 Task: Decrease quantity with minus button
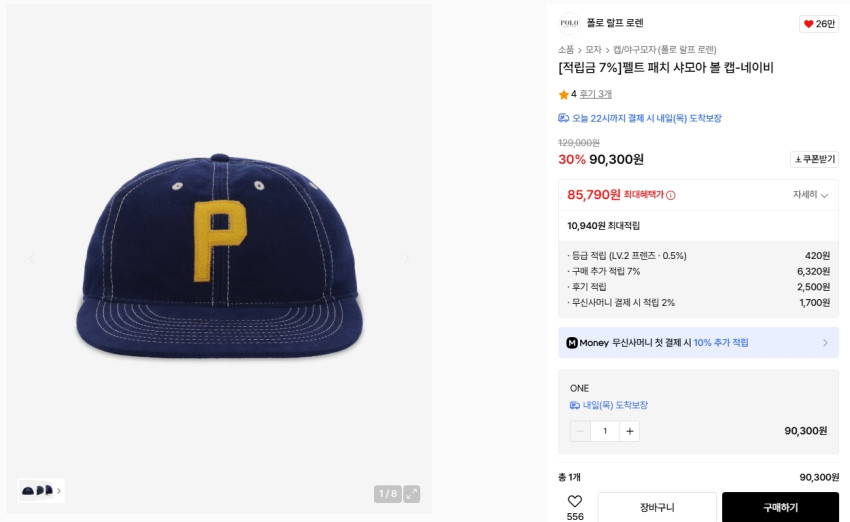tap(580, 431)
